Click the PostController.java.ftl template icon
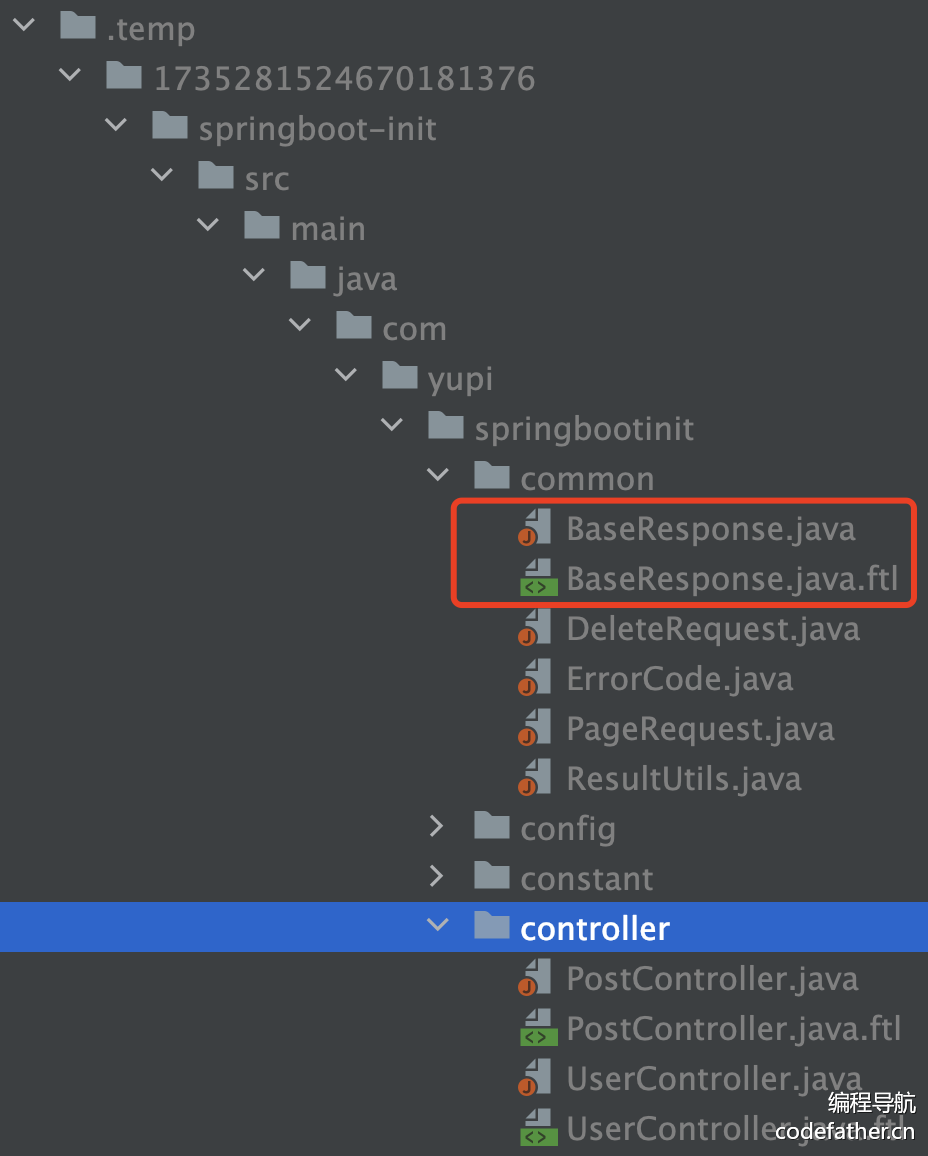 click(x=535, y=1029)
